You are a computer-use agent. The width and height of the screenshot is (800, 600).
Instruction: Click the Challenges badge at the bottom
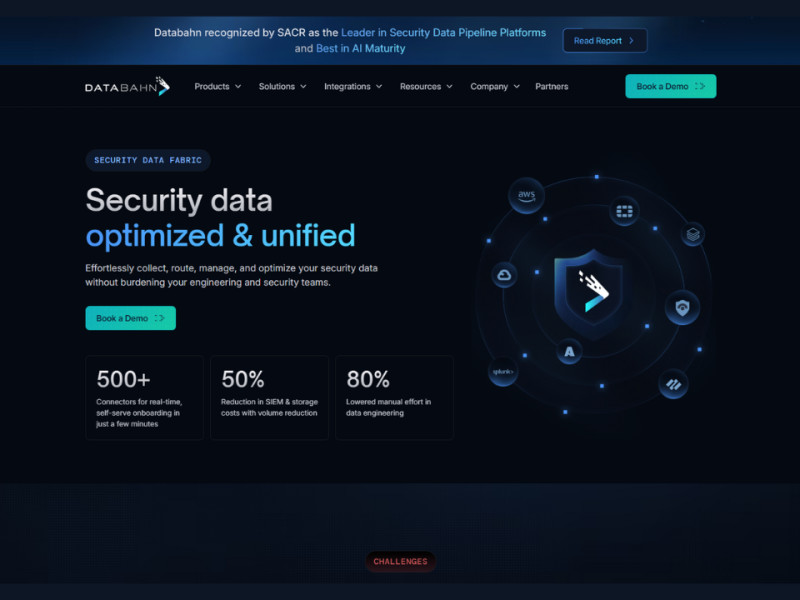coord(401,561)
